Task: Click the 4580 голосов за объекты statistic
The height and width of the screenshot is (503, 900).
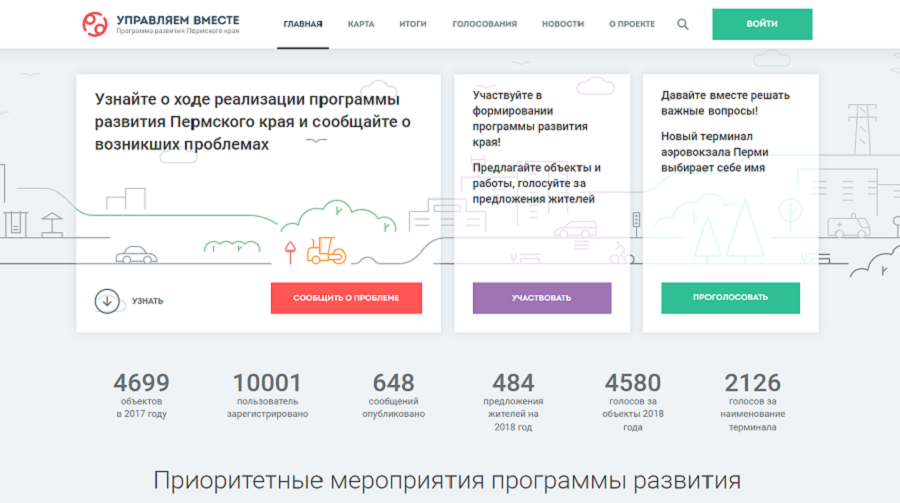Action: pos(633,401)
